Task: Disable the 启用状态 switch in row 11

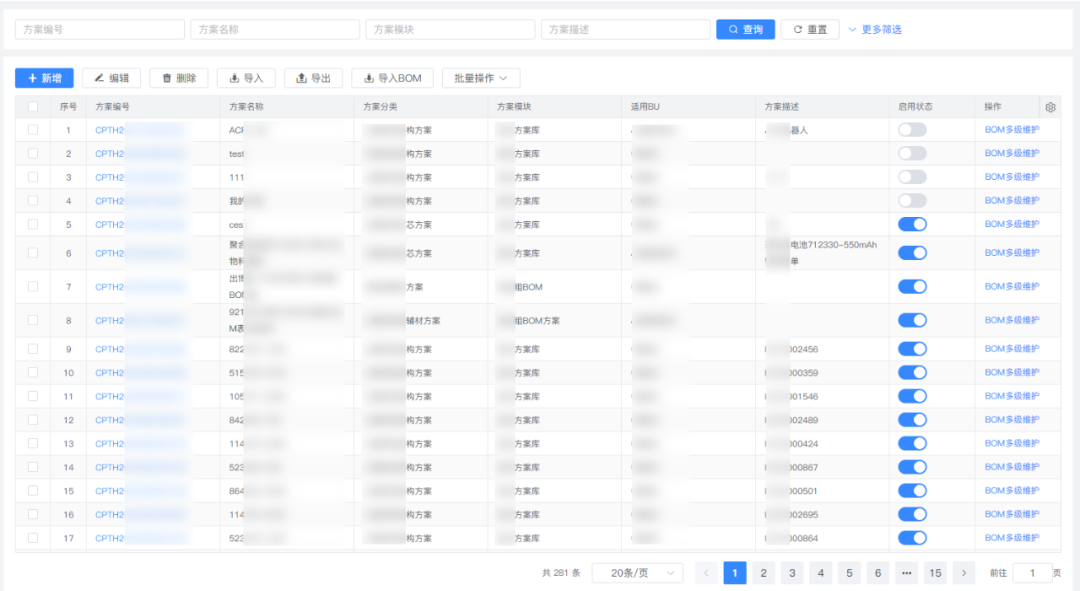Action: (x=912, y=396)
